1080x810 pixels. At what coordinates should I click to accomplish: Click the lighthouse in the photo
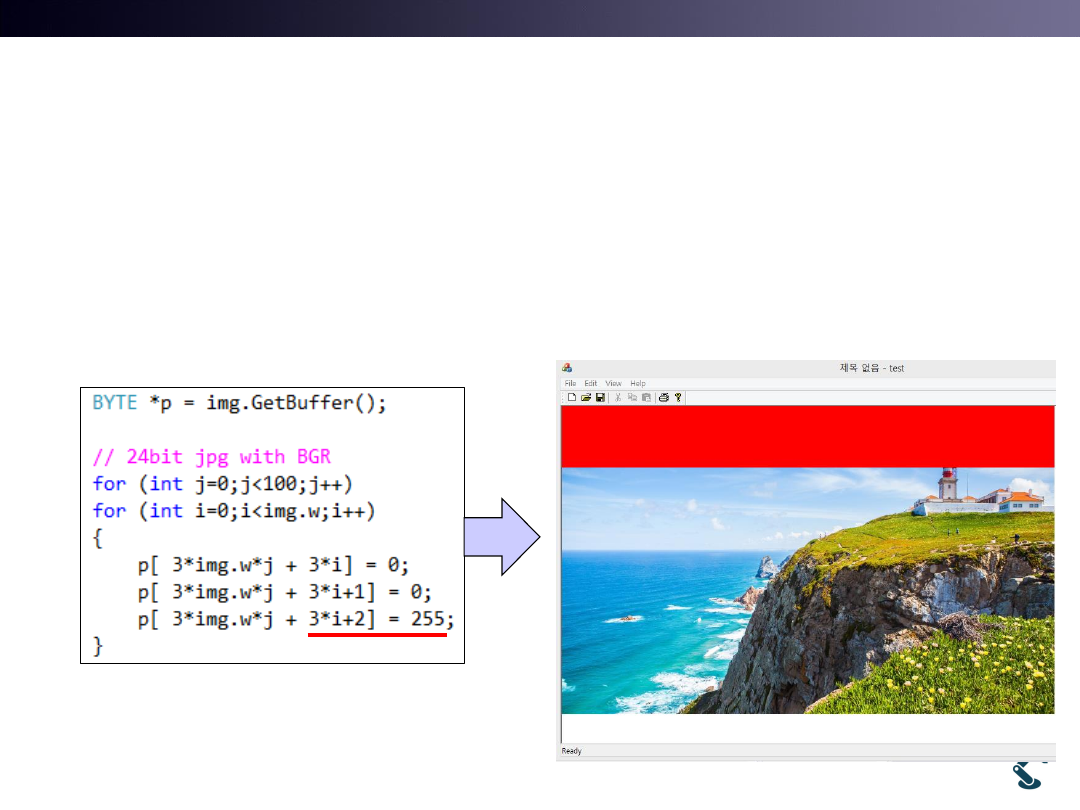tap(947, 485)
